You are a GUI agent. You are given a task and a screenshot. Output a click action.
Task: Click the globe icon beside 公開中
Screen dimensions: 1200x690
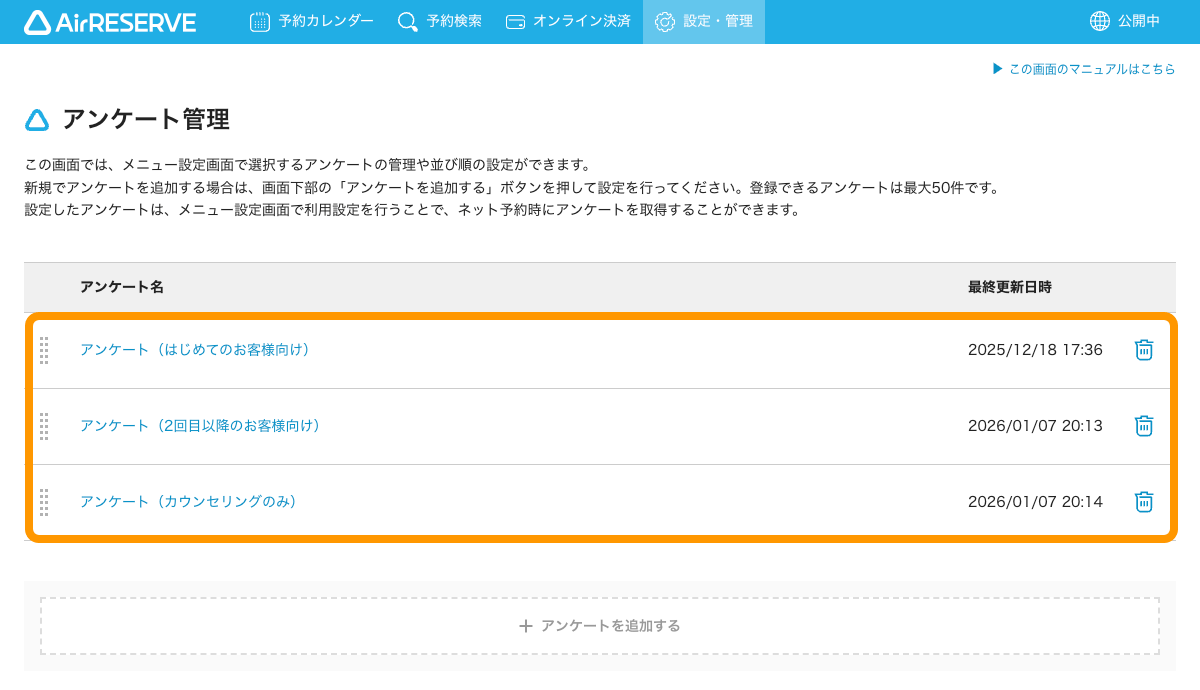tap(1100, 21)
